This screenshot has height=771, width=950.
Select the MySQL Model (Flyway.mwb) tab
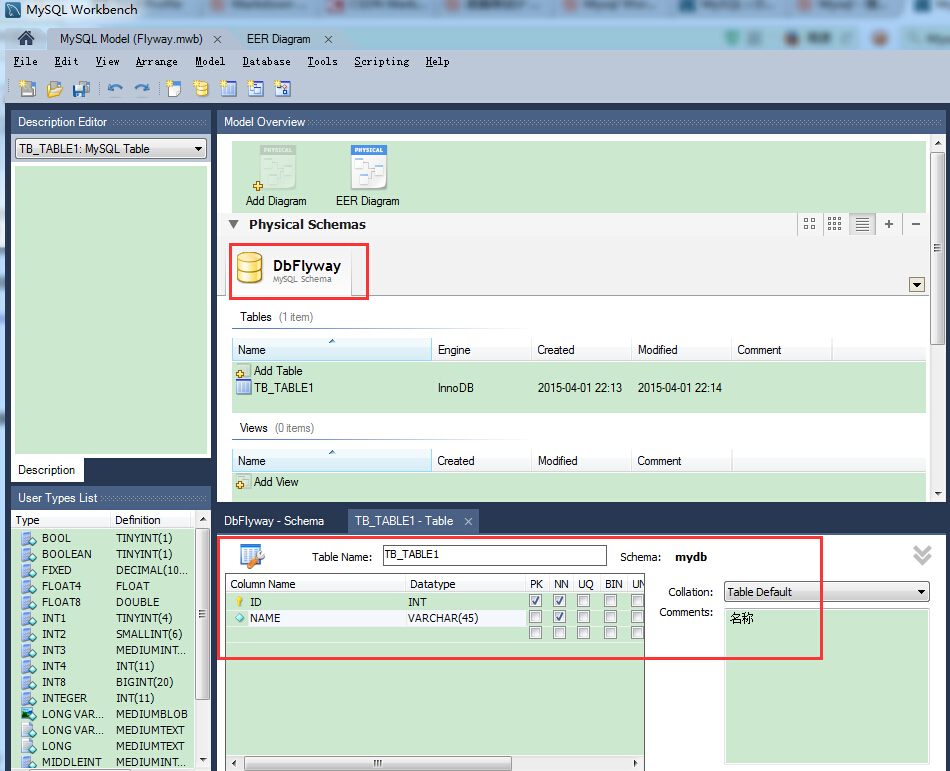(131, 39)
